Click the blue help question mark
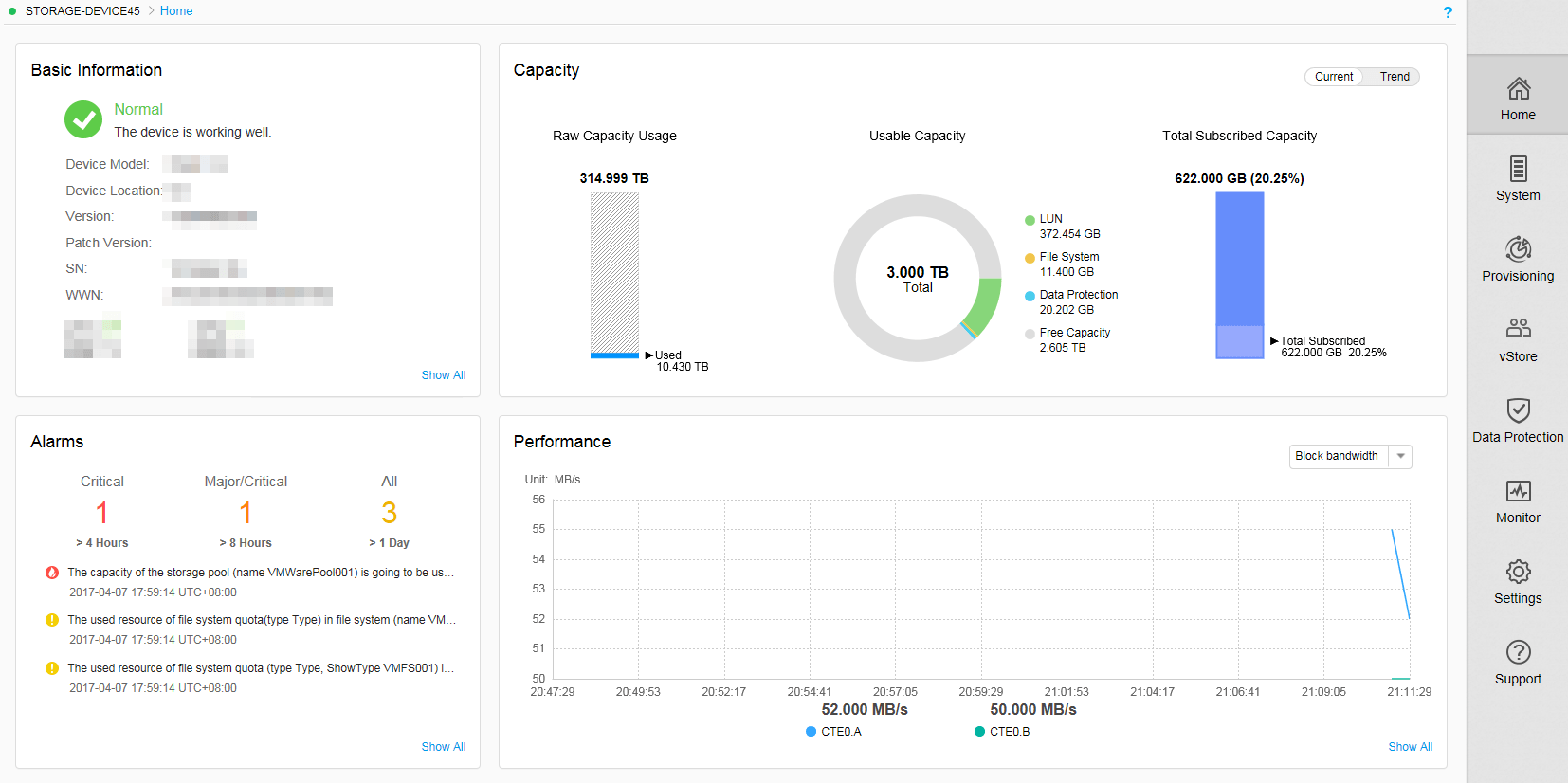 click(x=1448, y=12)
